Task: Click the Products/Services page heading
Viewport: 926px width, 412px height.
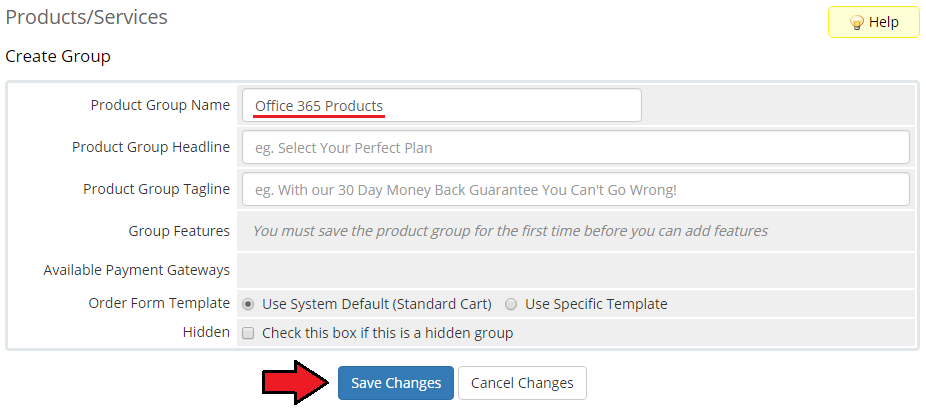Action: tap(86, 17)
